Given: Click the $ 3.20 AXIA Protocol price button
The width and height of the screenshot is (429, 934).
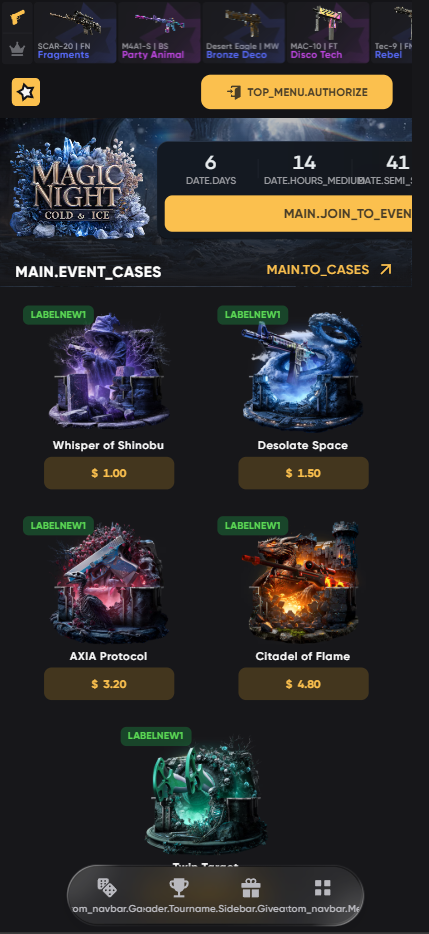Looking at the screenshot, I should (109, 684).
